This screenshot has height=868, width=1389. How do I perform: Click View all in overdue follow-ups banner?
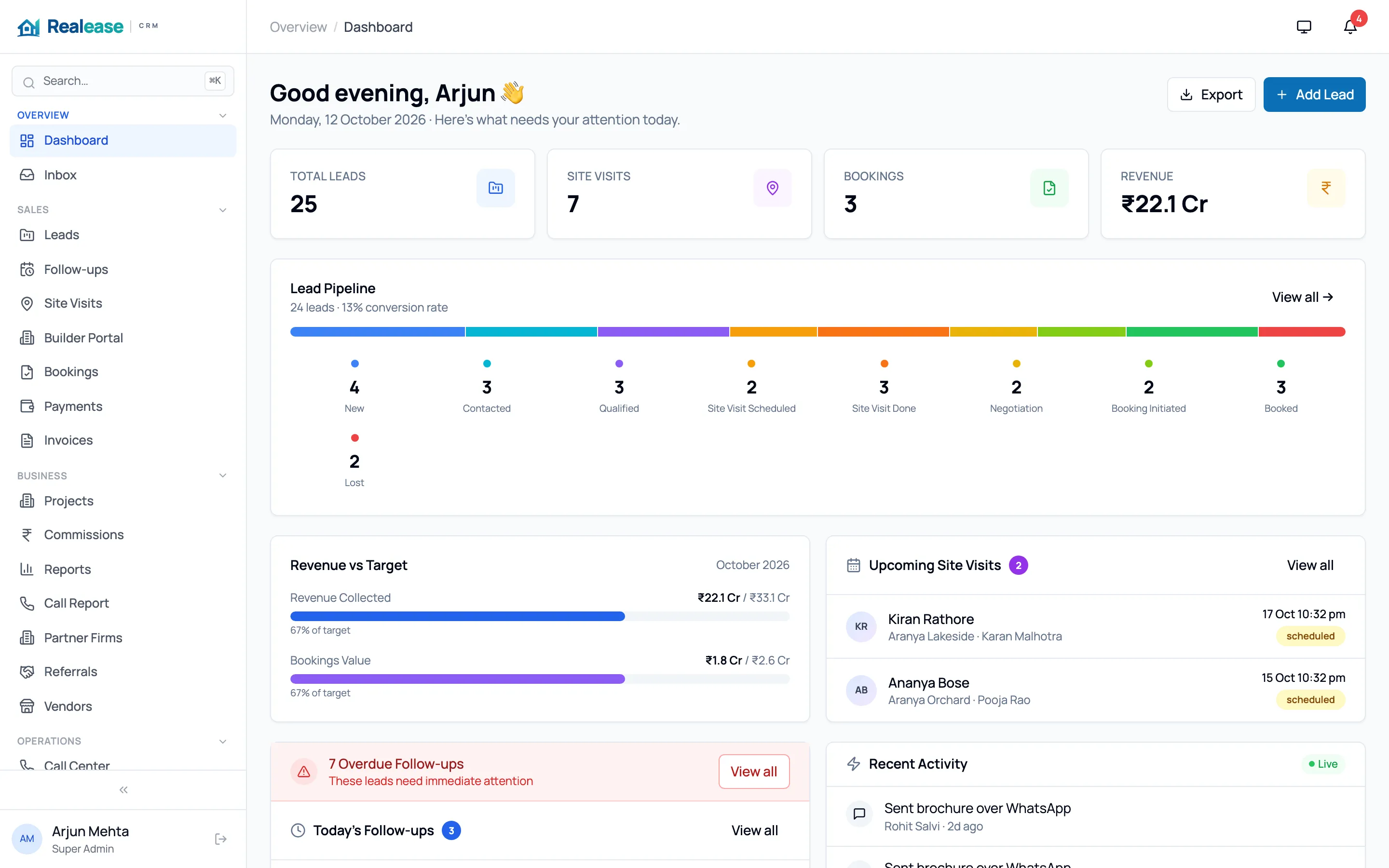tap(754, 772)
